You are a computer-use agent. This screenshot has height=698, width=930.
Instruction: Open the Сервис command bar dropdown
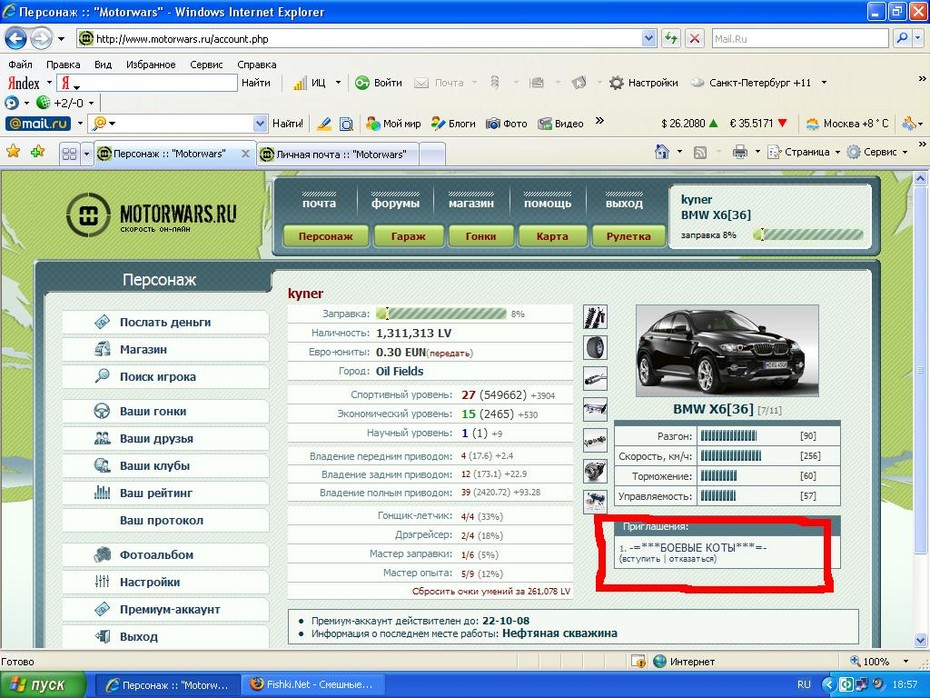pyautogui.click(x=877, y=152)
